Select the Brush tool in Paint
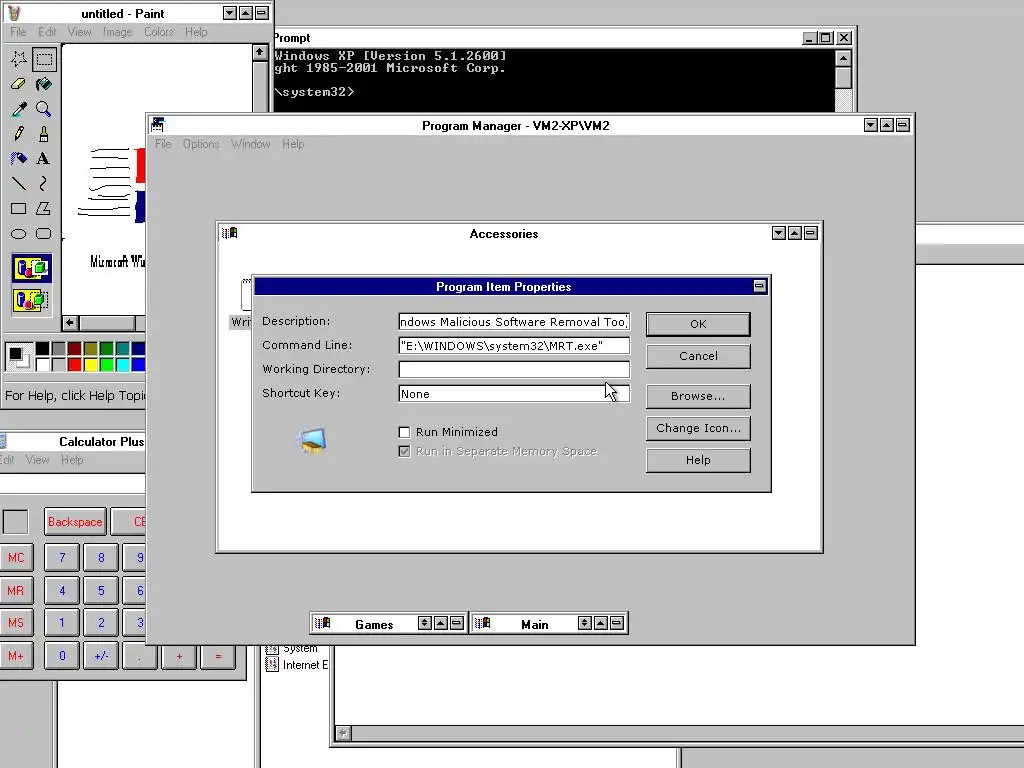 44,134
